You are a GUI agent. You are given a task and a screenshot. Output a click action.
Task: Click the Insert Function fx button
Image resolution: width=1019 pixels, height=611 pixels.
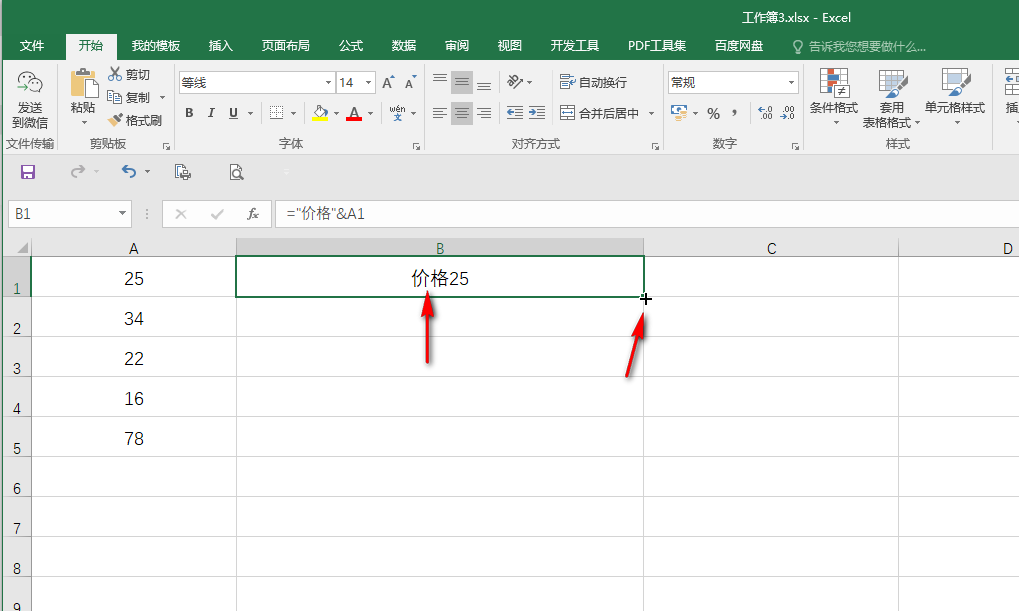pyautogui.click(x=253, y=214)
